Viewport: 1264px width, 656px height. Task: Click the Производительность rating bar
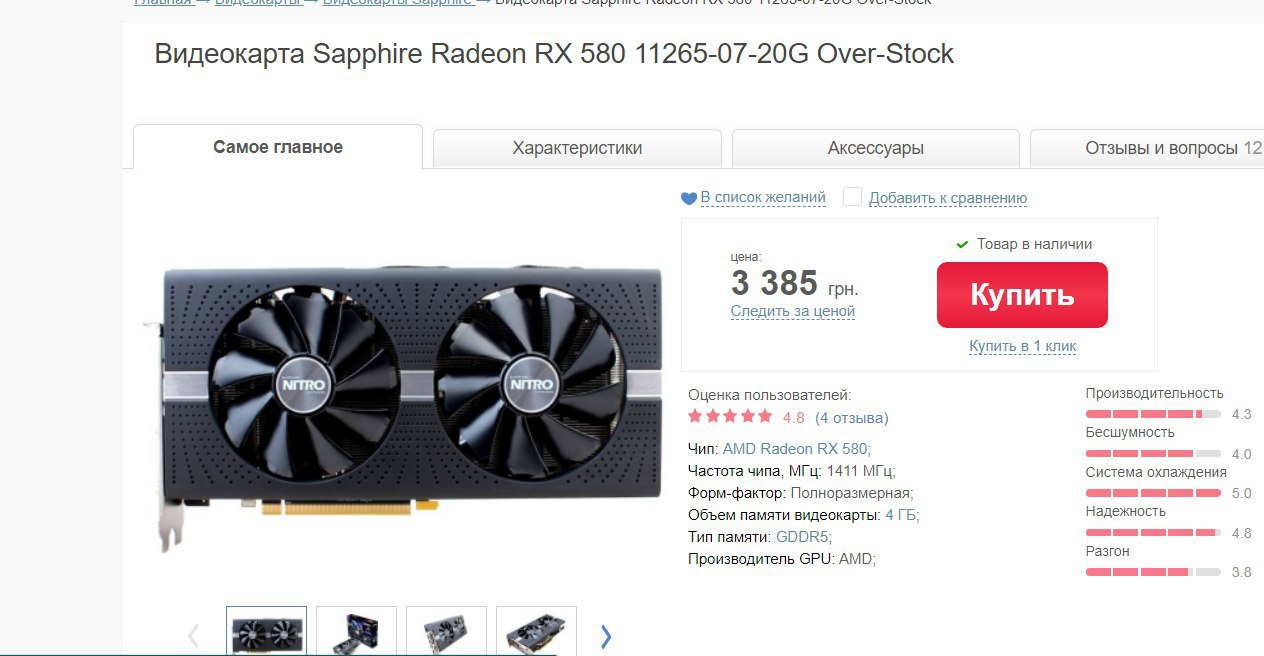(x=1153, y=414)
